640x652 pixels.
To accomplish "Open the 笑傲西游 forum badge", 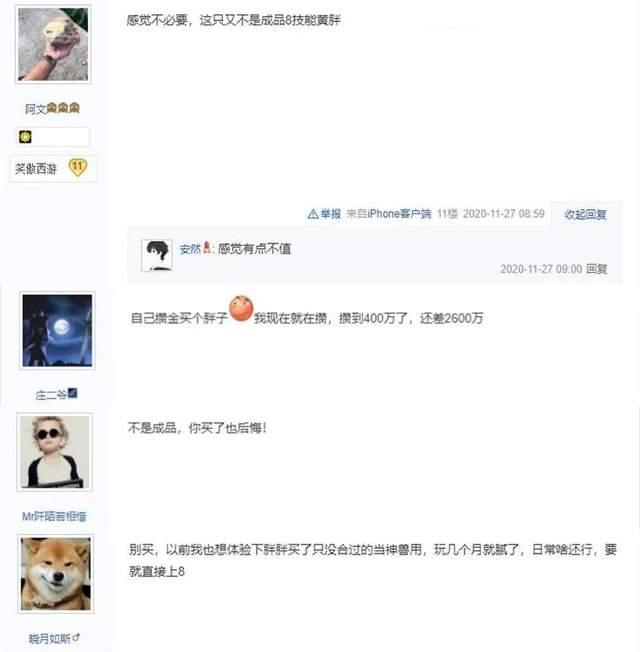I will tap(36, 168).
